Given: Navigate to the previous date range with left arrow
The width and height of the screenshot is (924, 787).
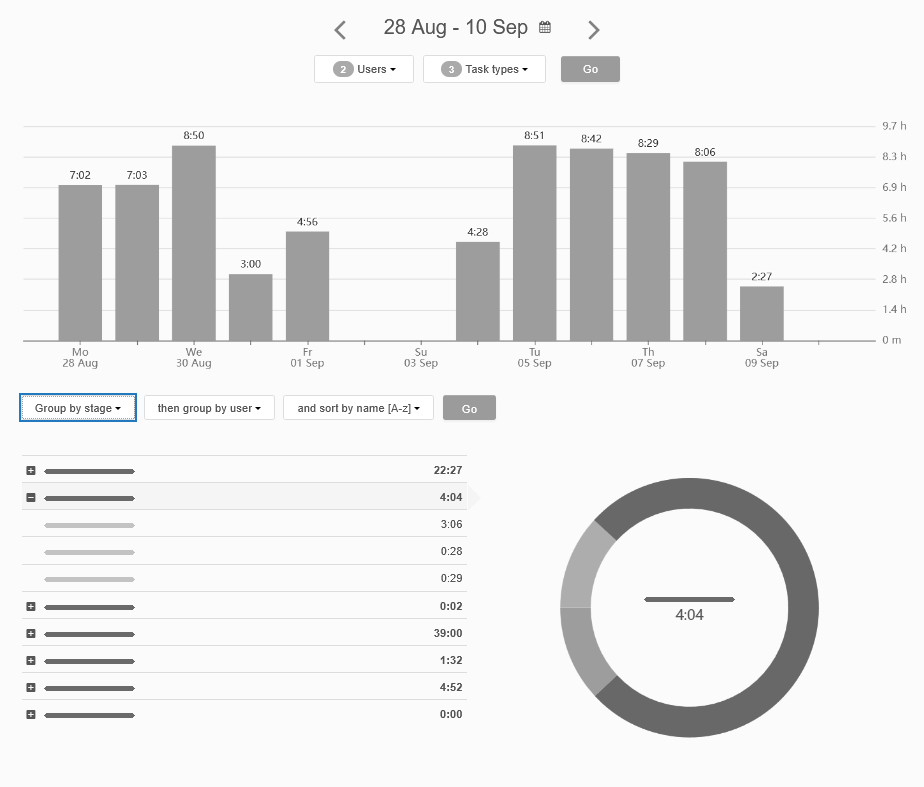Looking at the screenshot, I should tap(339, 29).
